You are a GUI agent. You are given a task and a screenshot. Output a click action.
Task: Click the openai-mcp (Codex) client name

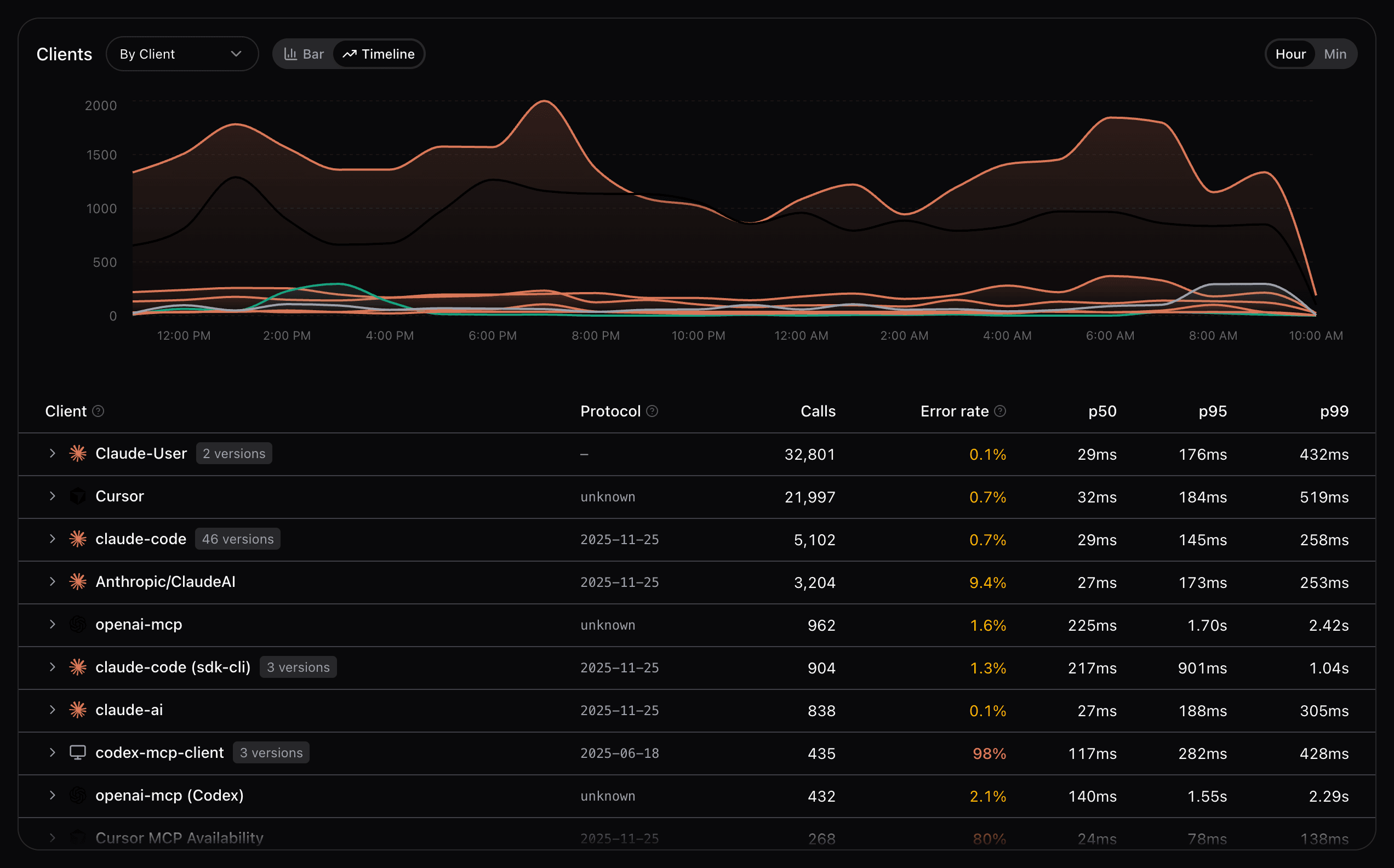(169, 796)
